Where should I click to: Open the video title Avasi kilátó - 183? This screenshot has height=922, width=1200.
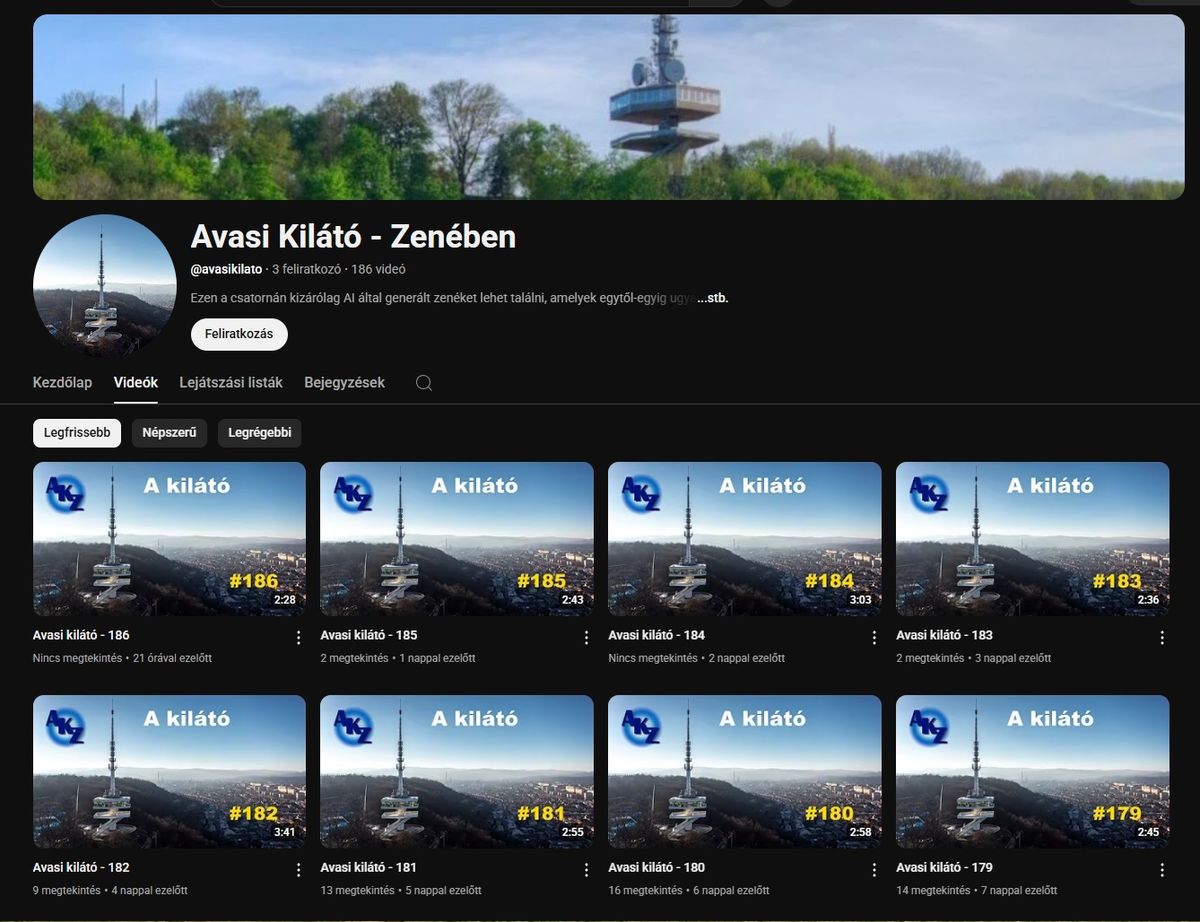[x=945, y=635]
